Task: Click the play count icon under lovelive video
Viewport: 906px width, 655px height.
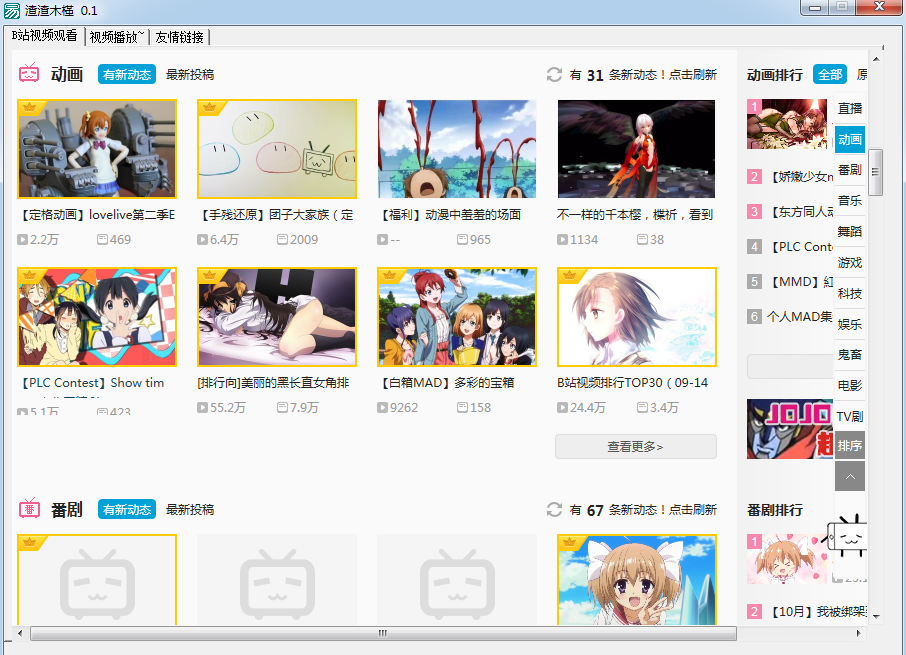Action: tap(23, 239)
